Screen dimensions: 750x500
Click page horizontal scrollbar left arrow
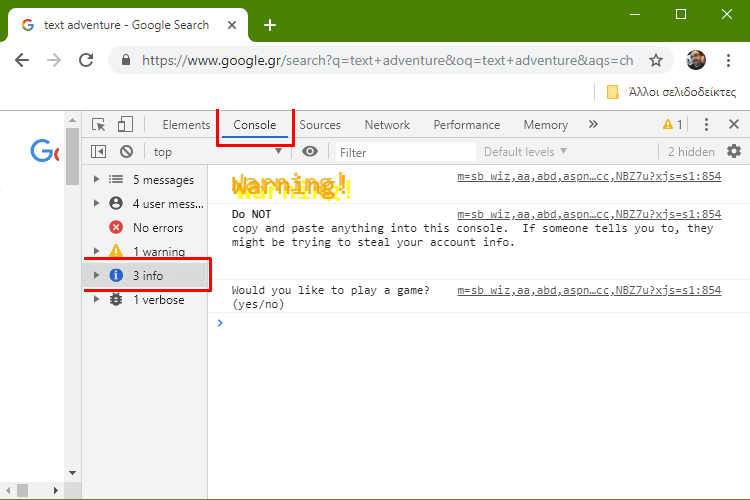[8, 490]
